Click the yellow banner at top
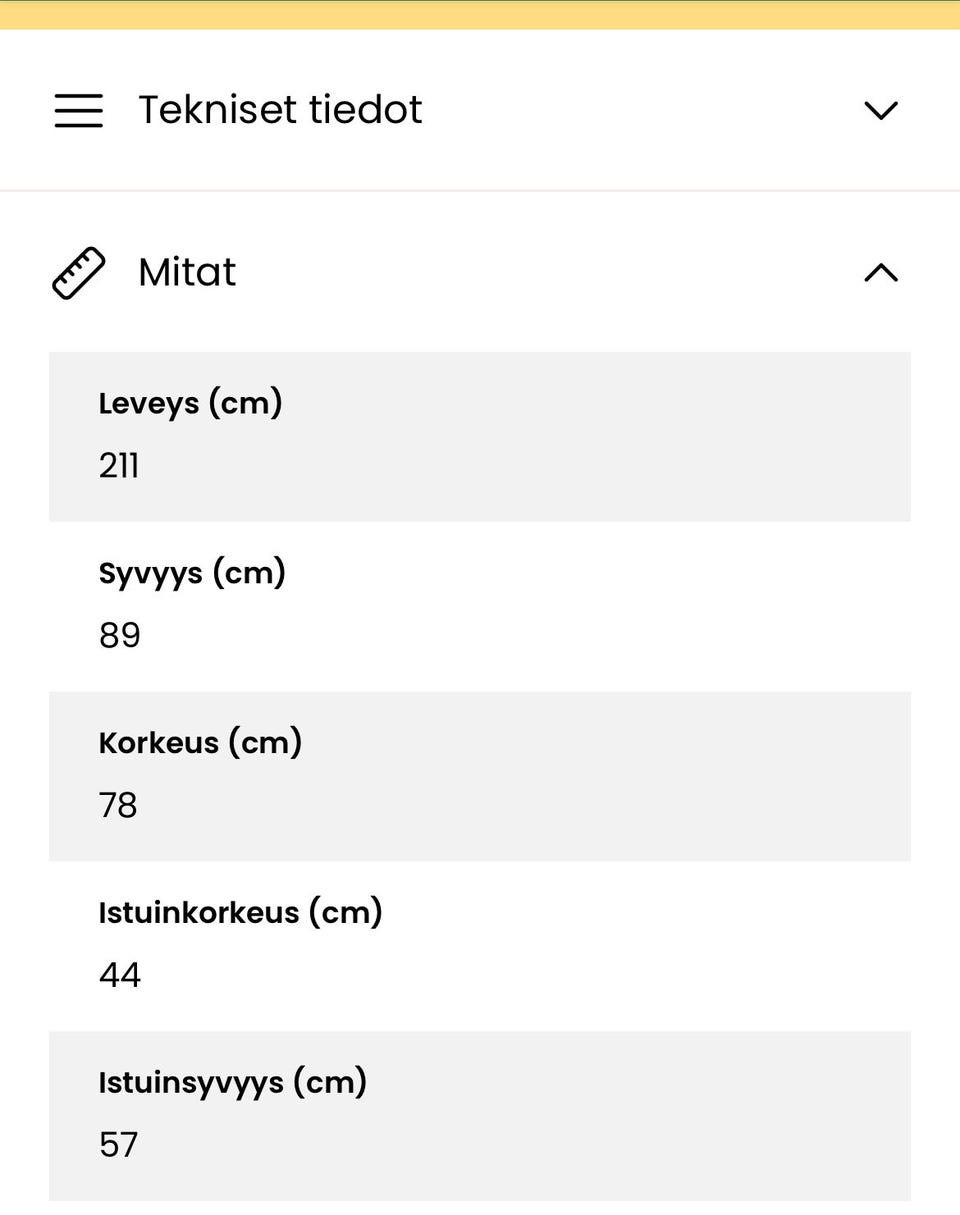The image size is (960, 1215). pyautogui.click(x=480, y=15)
